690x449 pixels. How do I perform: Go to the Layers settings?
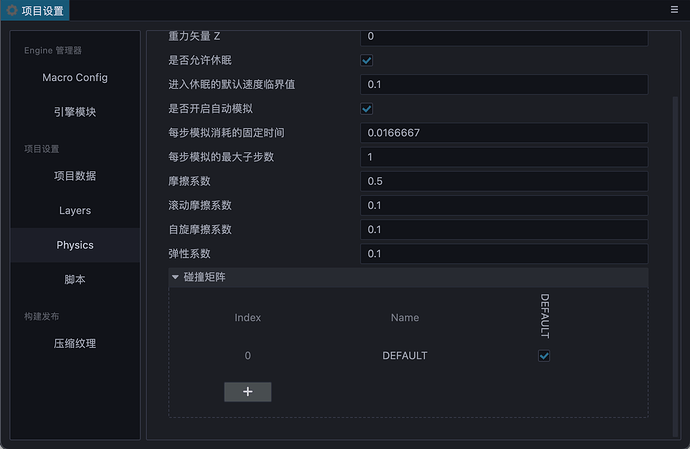click(75, 211)
